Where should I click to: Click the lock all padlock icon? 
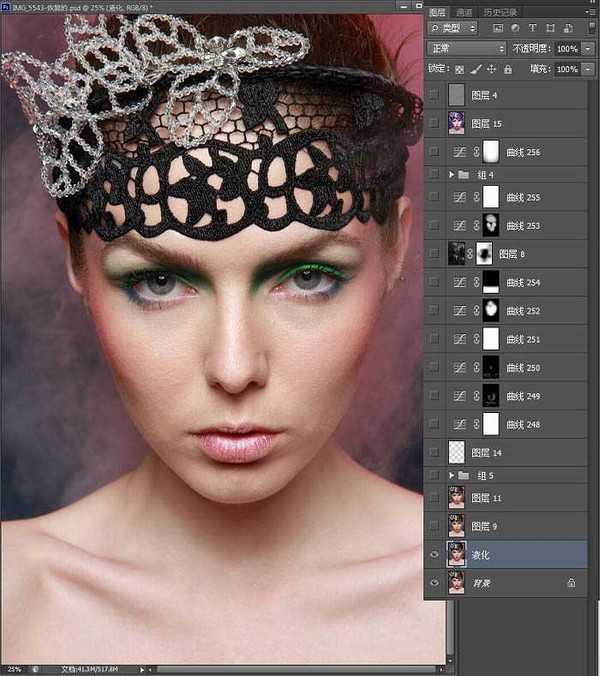pyautogui.click(x=507, y=69)
